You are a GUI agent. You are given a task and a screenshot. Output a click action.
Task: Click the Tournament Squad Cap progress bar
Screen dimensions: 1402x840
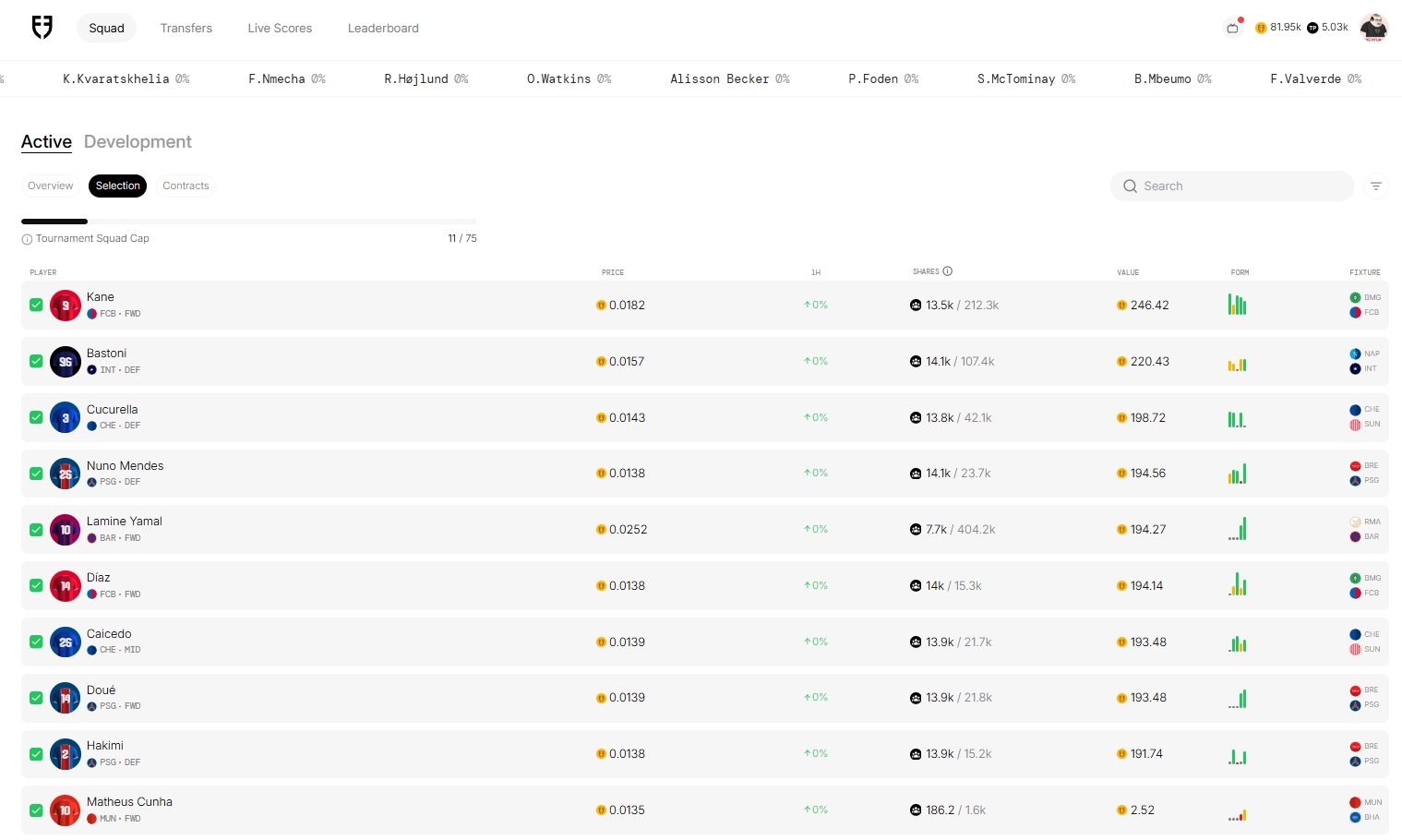[x=248, y=222]
